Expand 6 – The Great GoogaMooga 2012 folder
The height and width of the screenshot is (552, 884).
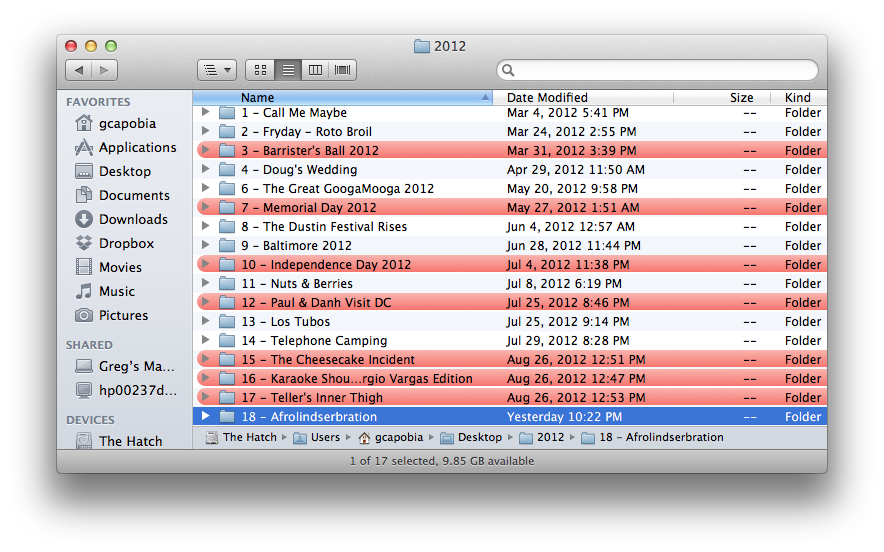(206, 188)
